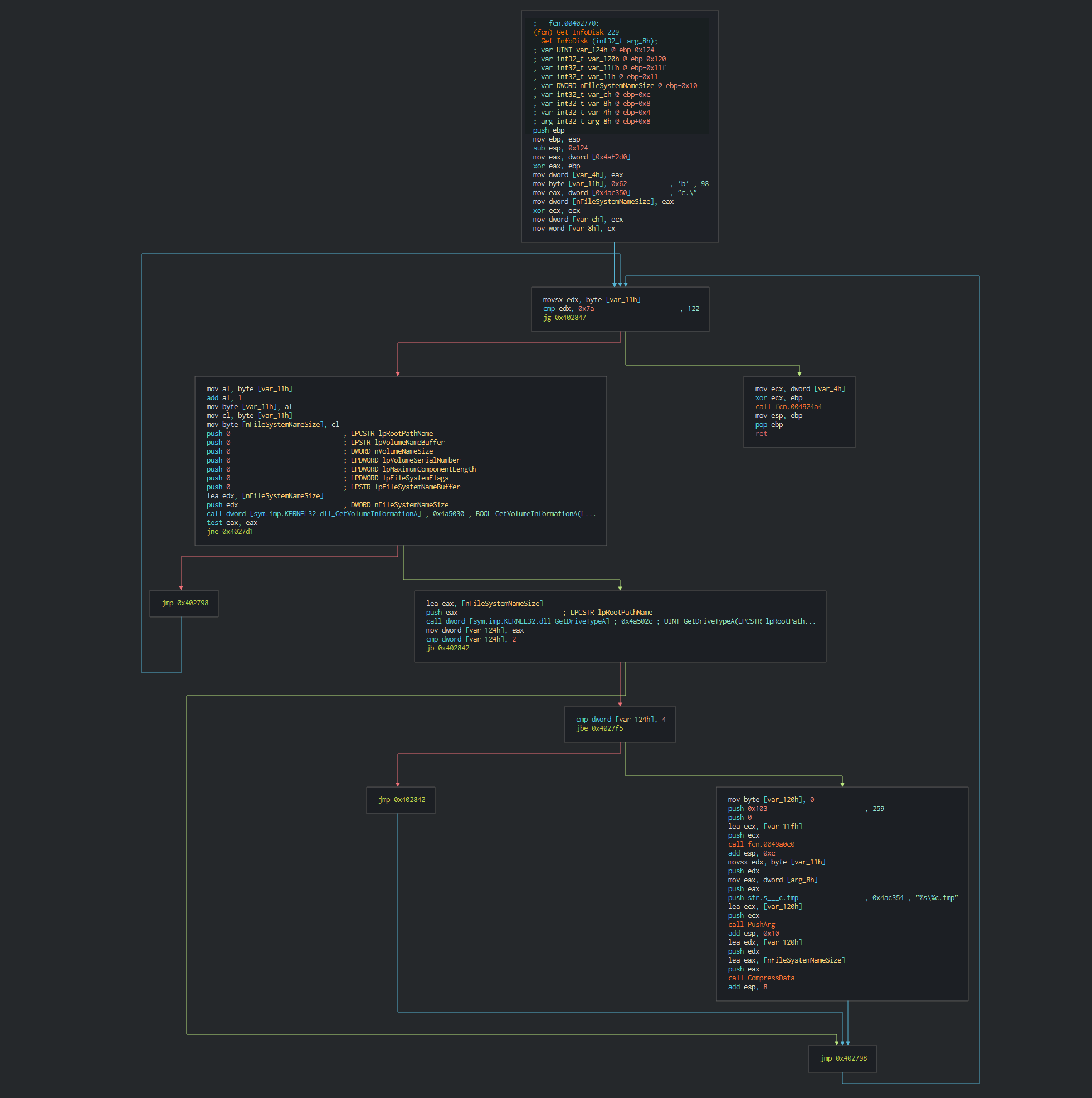This screenshot has height=1098, width=1092.
Task: Click the push str.s___c.tmp instruction
Action: 763,898
